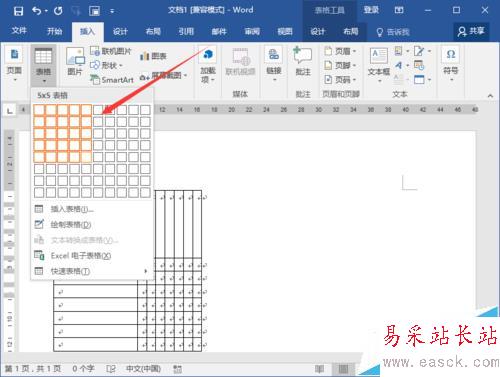Open the 视图 ribbon tab

(x=285, y=32)
